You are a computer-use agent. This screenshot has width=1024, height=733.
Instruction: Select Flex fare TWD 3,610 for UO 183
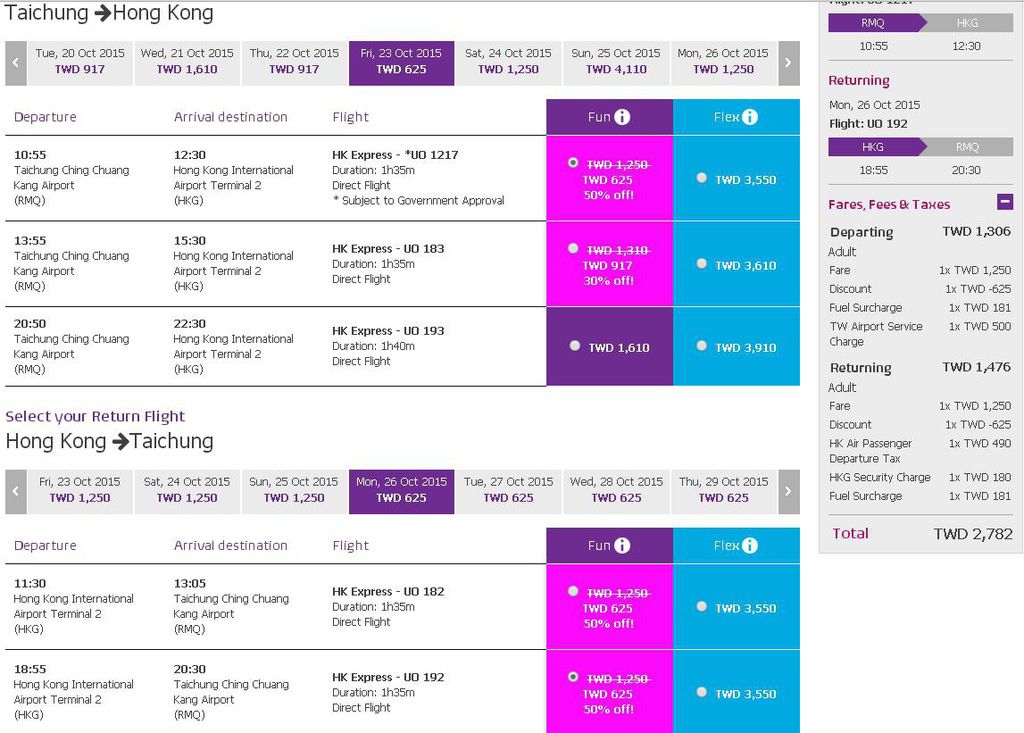click(x=702, y=264)
